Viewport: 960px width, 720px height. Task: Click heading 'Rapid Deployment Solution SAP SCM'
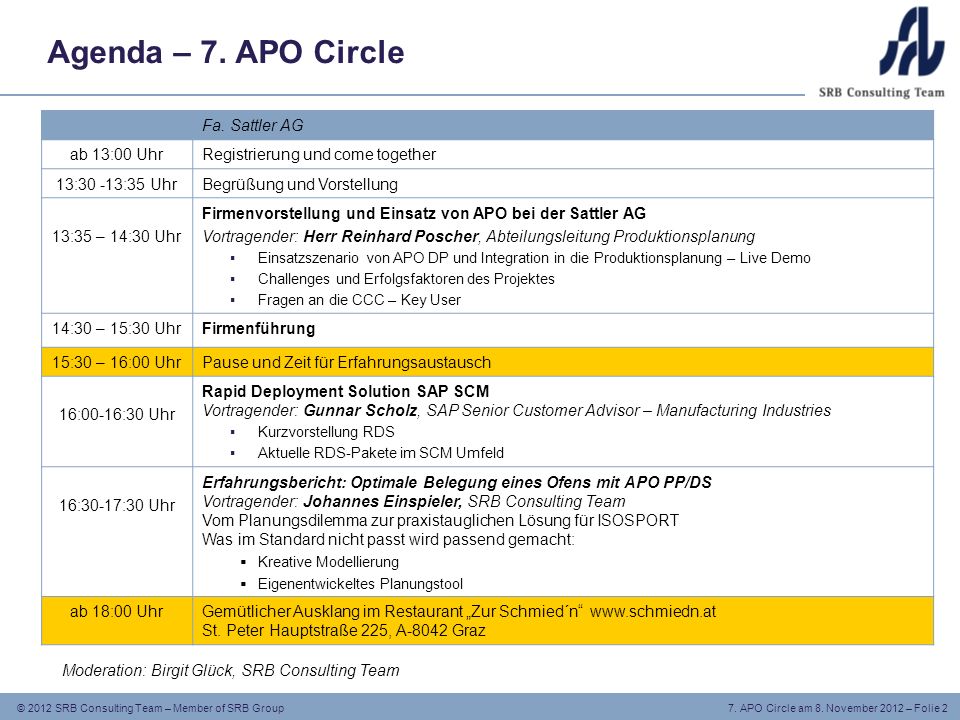point(346,391)
